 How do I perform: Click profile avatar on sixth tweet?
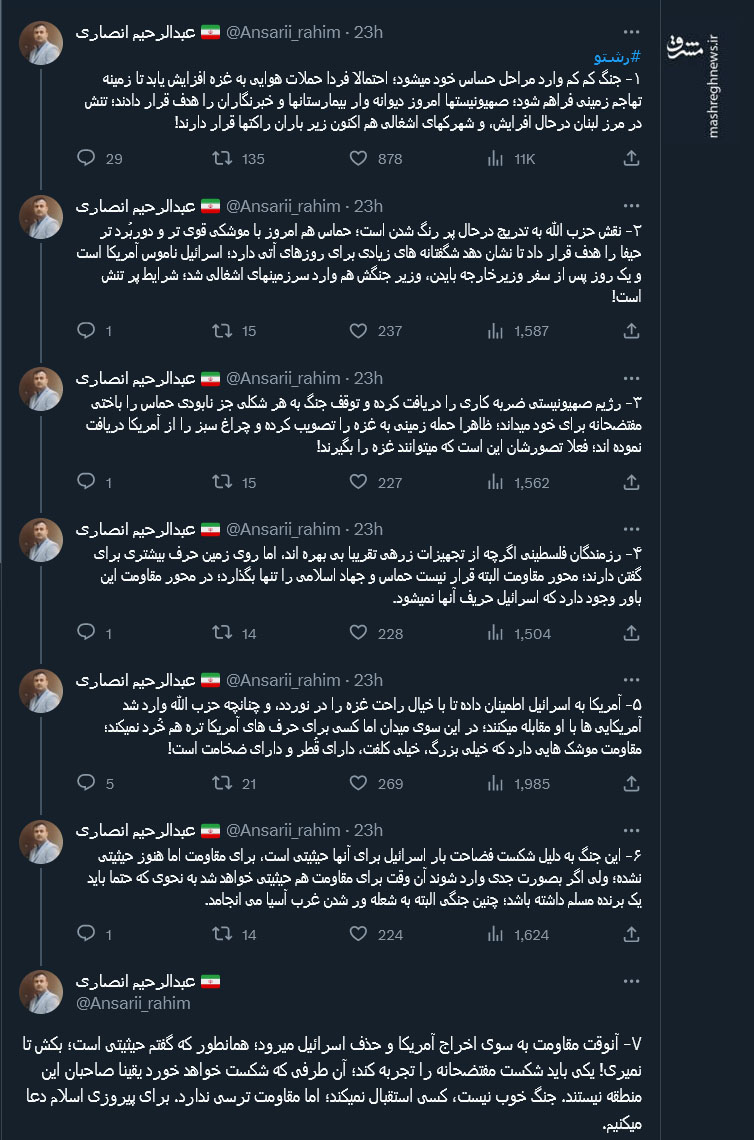(42, 841)
